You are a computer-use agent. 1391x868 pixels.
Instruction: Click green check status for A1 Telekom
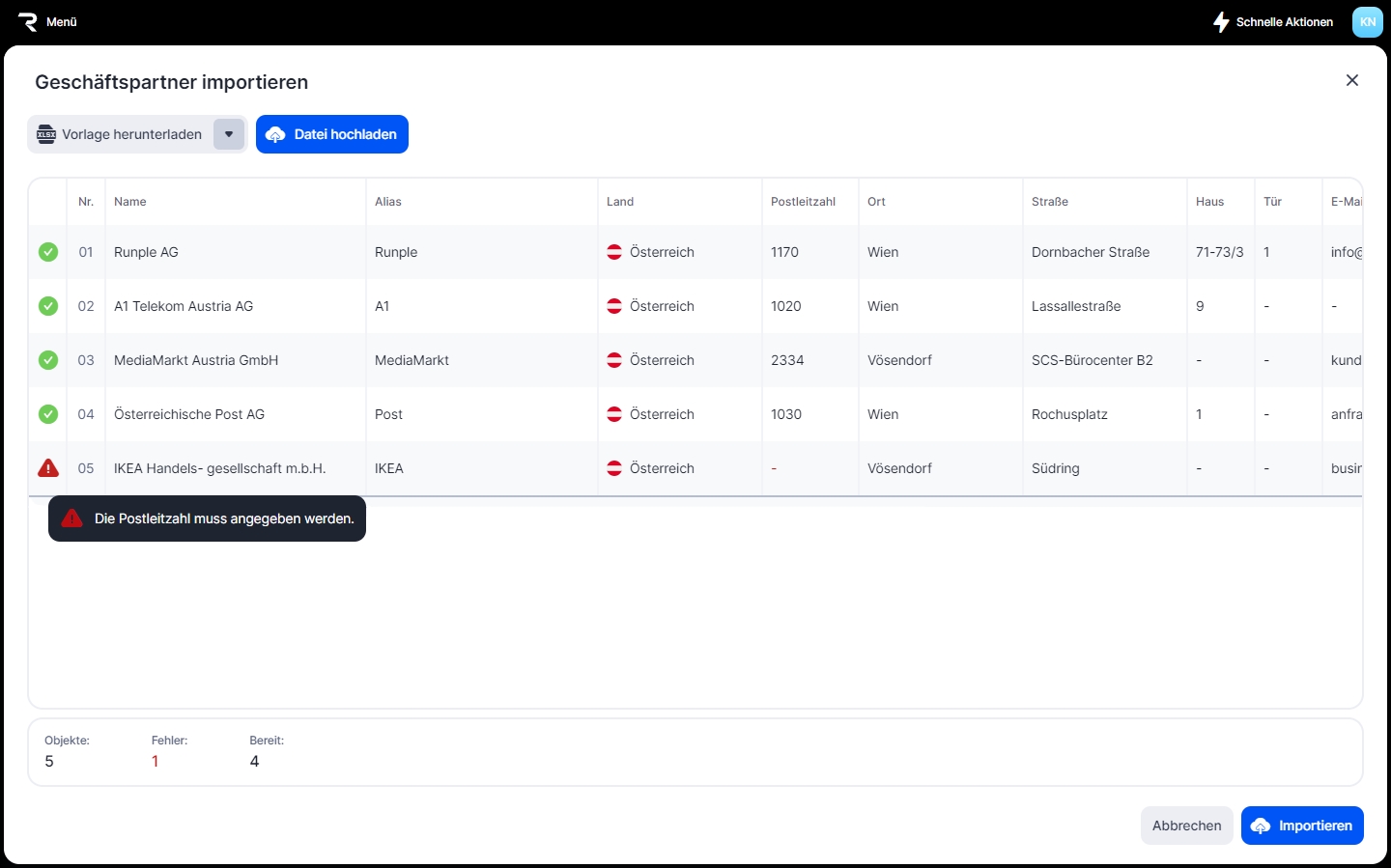48,306
